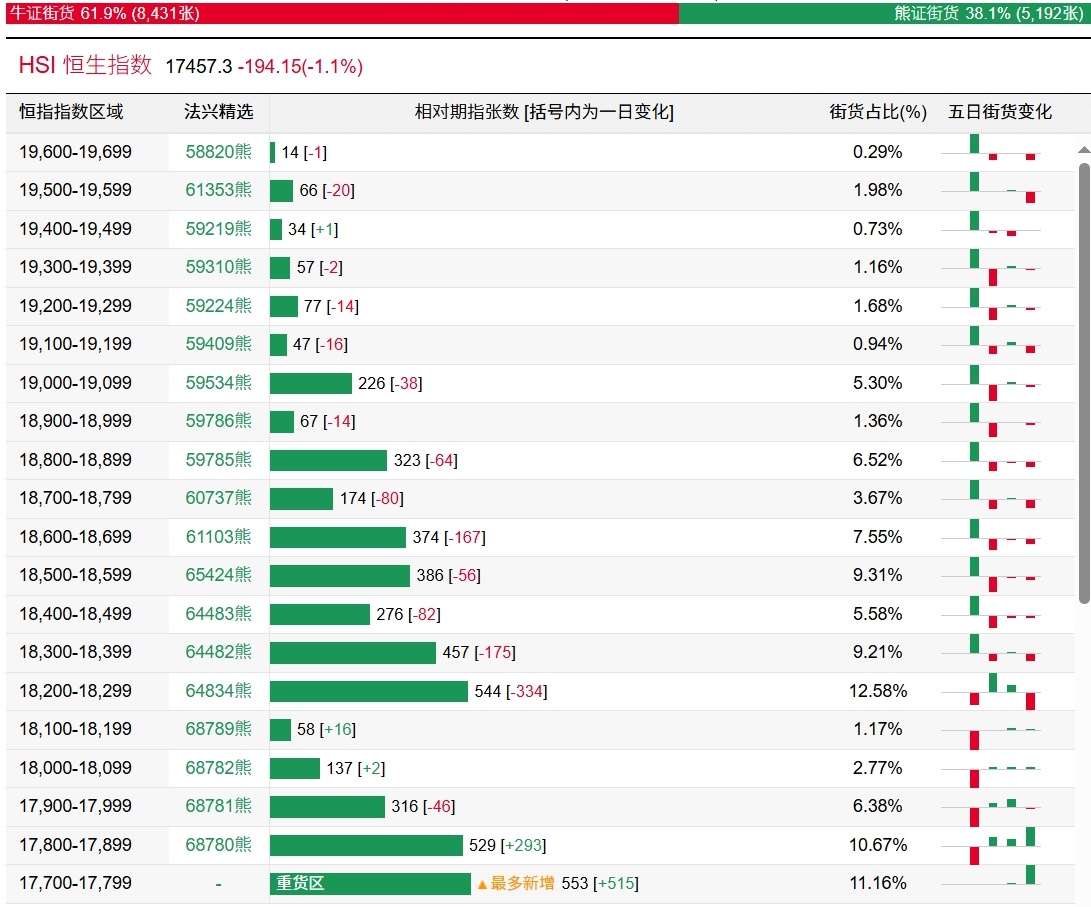
Task: Click the percentage 0.29%
Action: click(878, 152)
